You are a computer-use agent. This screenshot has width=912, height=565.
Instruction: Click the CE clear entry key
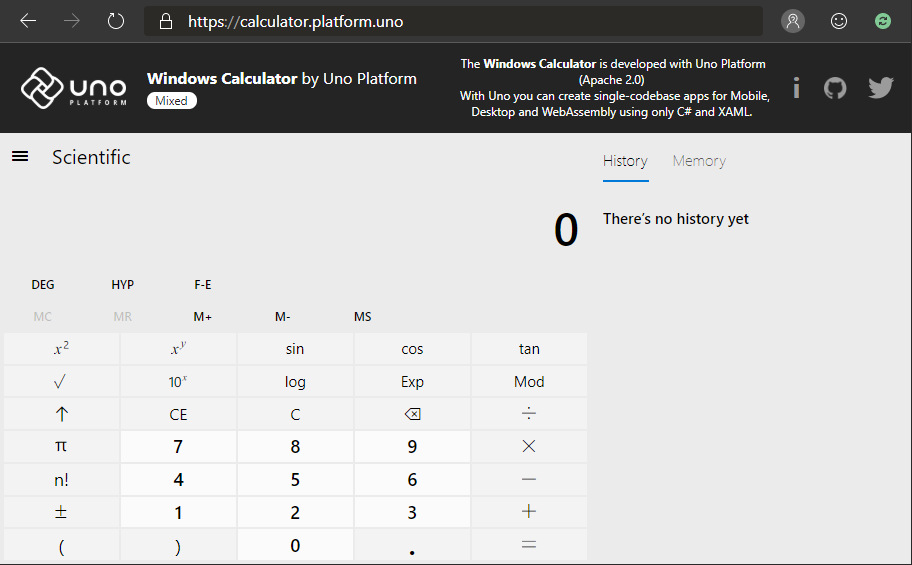[x=178, y=414]
